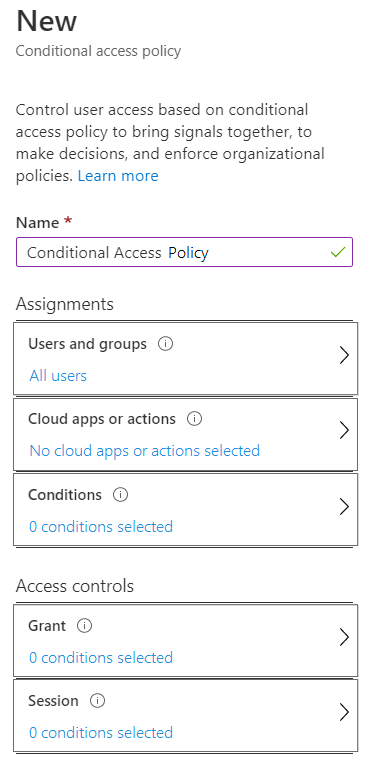Screen dimensions: 371x767
Task: Click the info icon next to Cloud apps or actions
Action: (195, 419)
